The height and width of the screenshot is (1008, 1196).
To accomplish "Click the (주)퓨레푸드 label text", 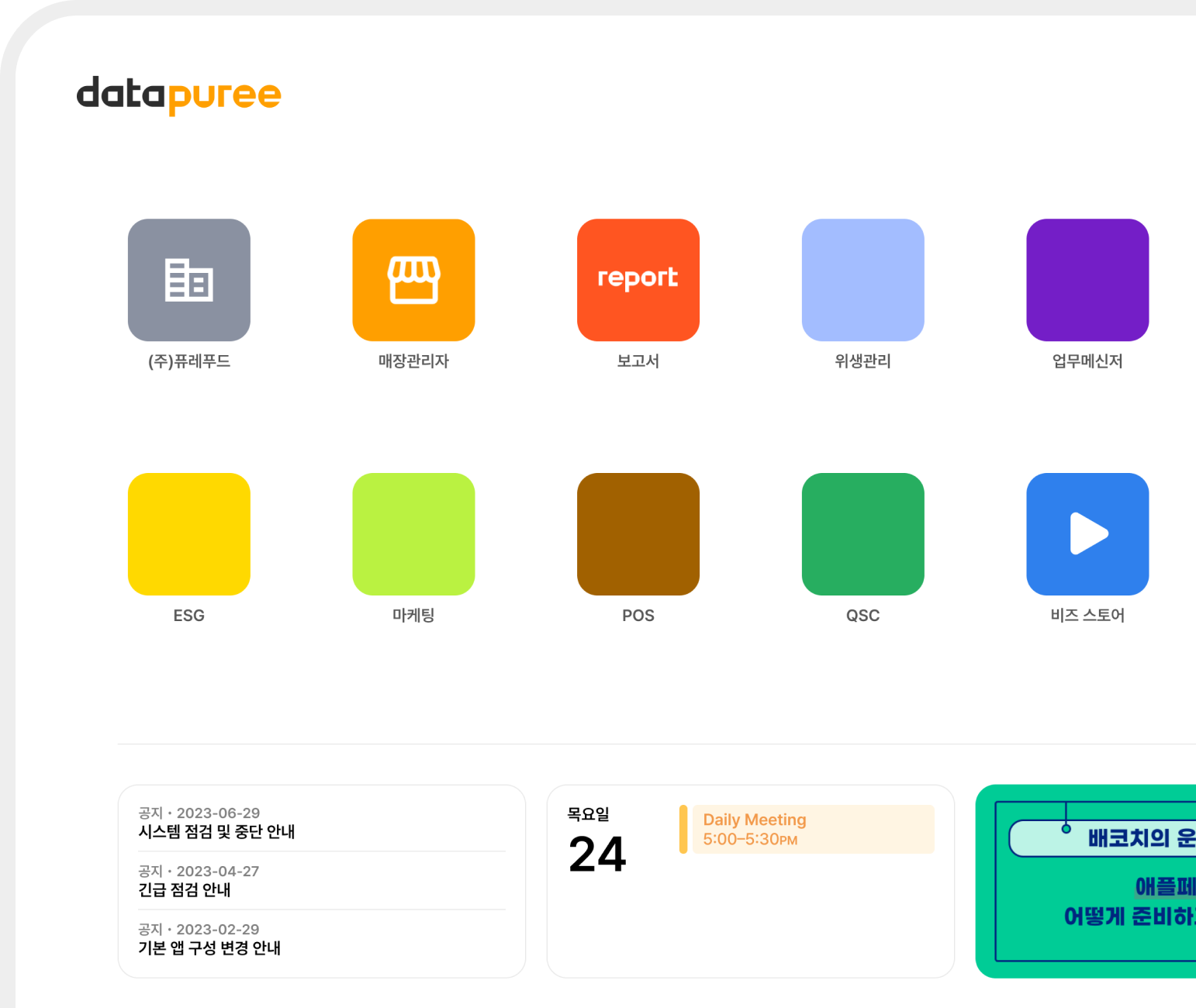I will click(x=189, y=361).
